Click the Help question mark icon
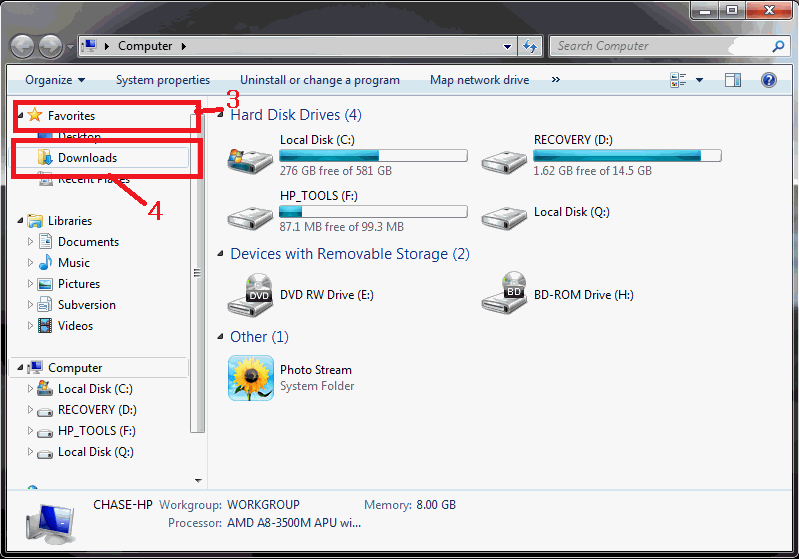This screenshot has width=799, height=559. (769, 80)
